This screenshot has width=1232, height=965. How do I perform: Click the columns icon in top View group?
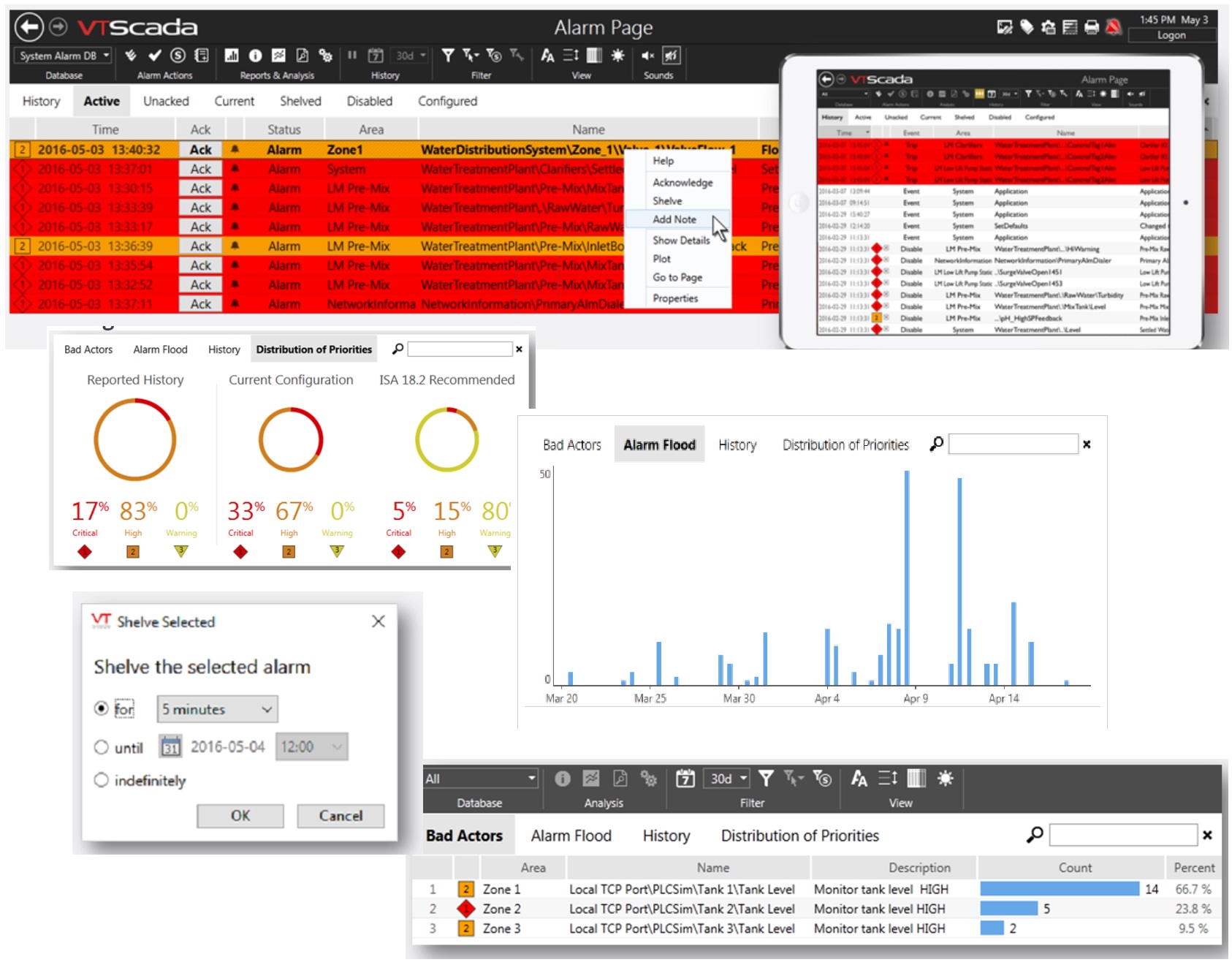(594, 56)
